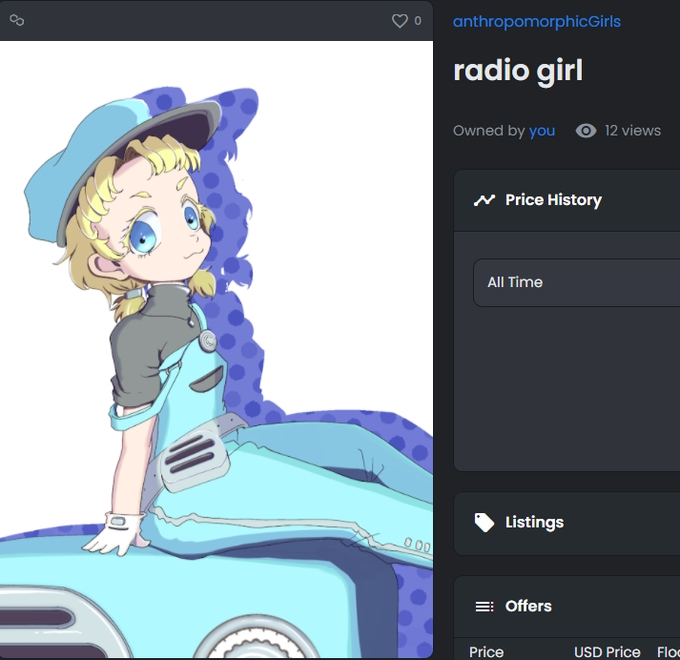
Task: Collapse the Price History section
Action: (x=566, y=200)
